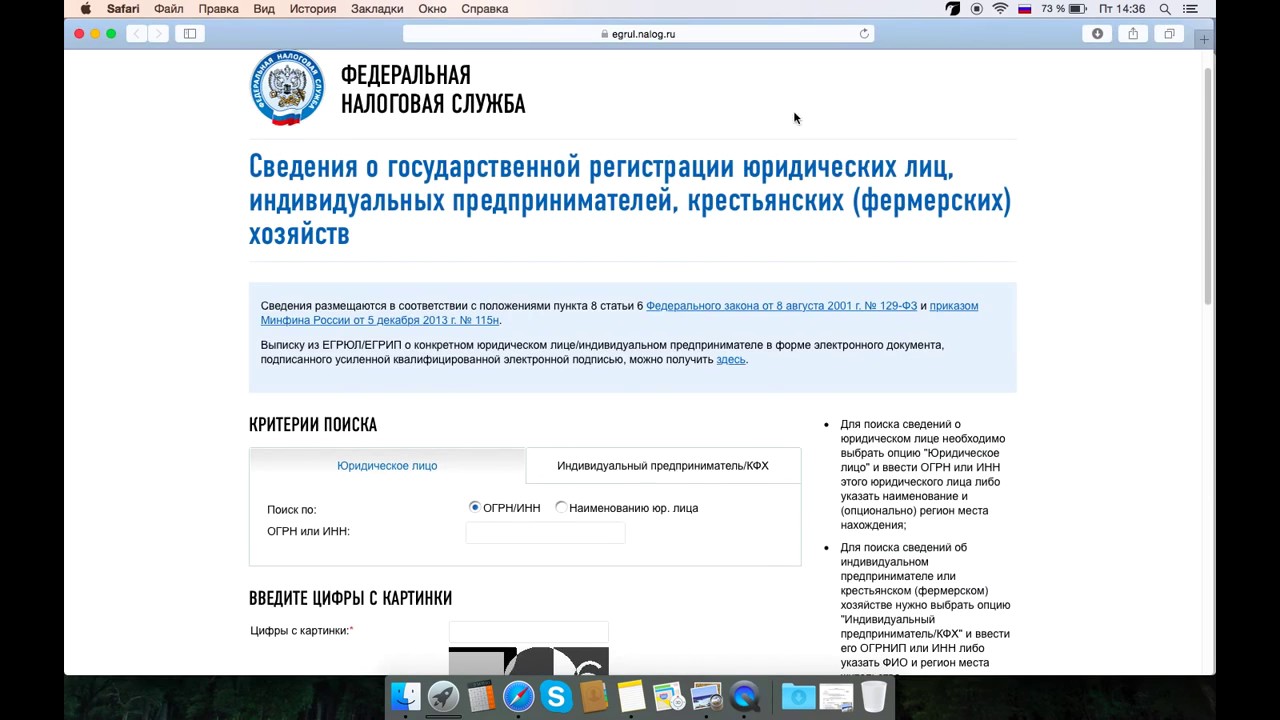
Task: Select the Наименованию юр. лица radio button
Action: pos(561,508)
